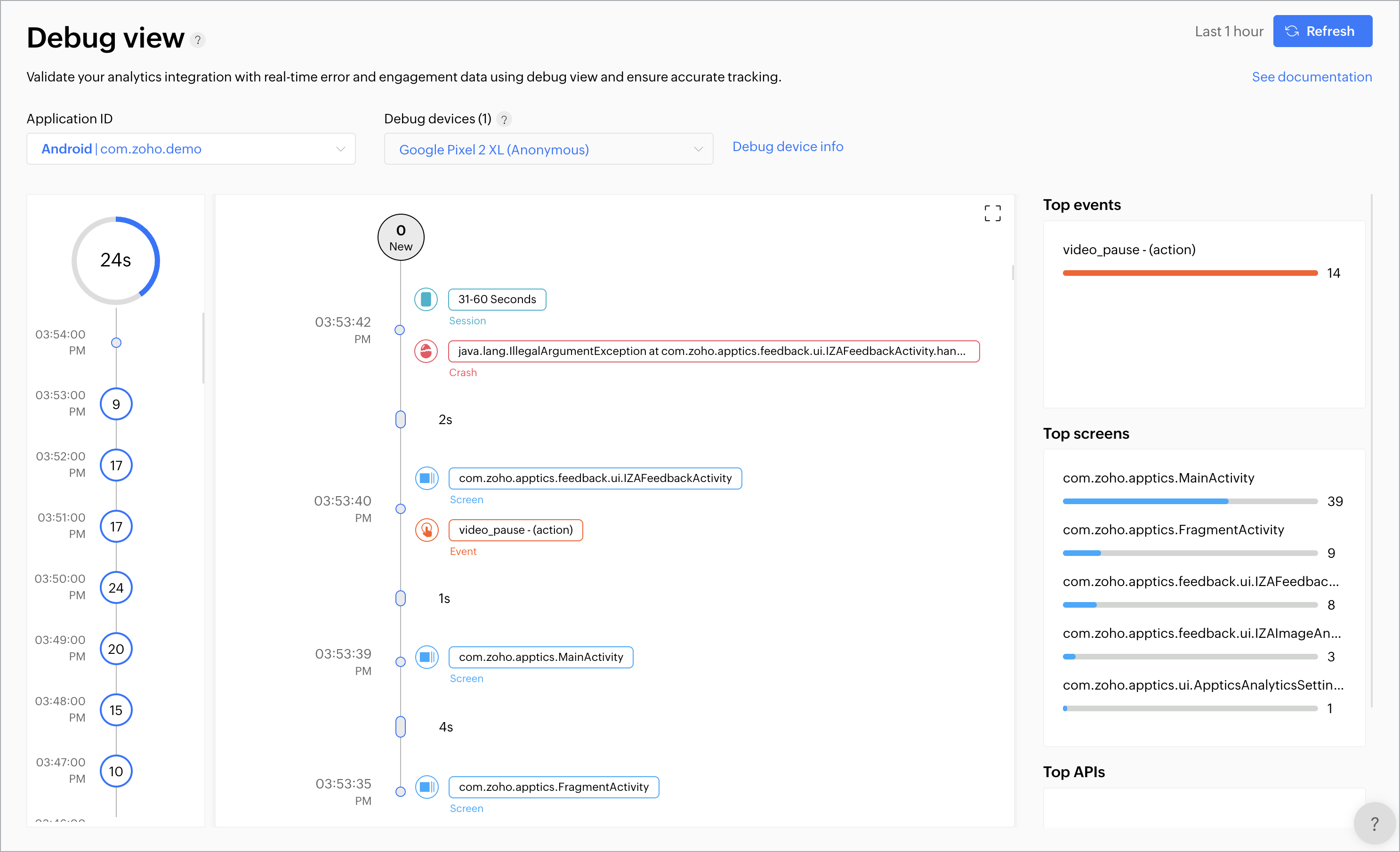
Task: Click the floating help button at bottom right
Action: click(1374, 822)
